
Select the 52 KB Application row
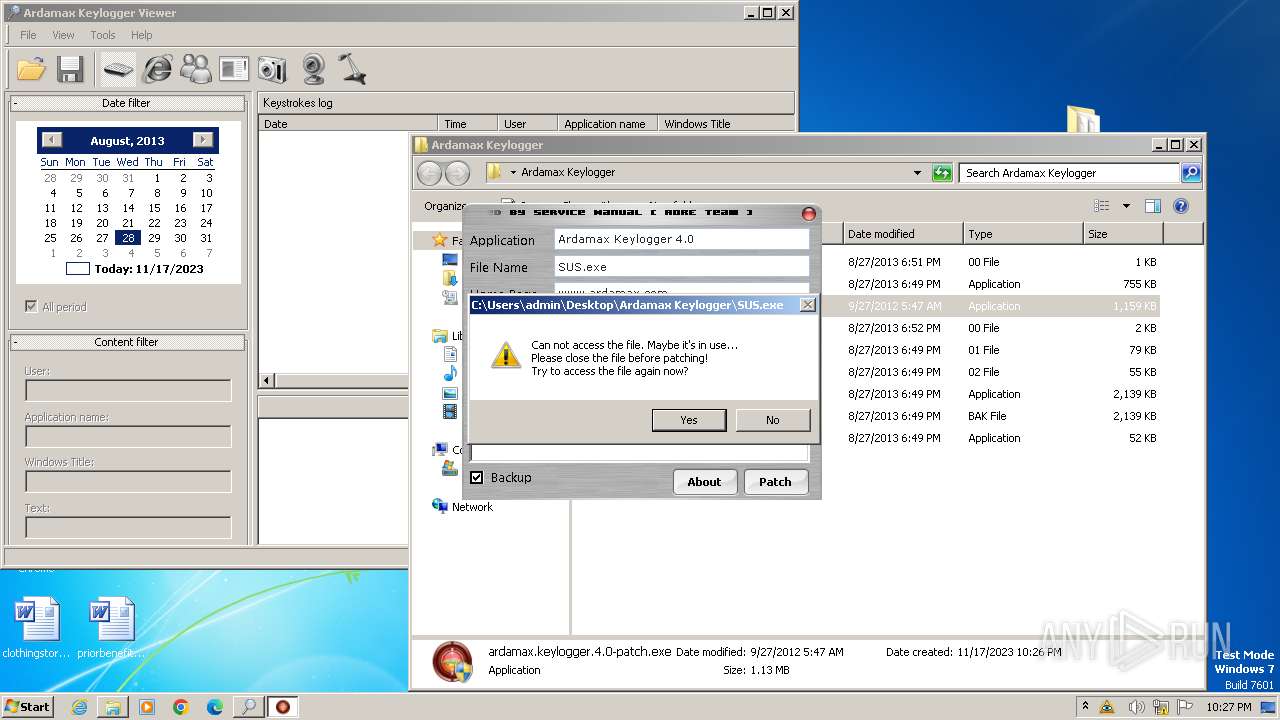click(867, 438)
